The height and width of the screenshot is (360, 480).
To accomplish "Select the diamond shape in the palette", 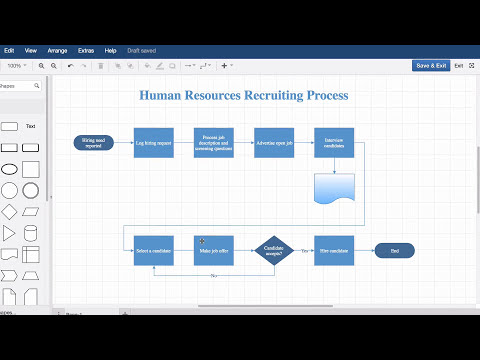I will coord(9,212).
